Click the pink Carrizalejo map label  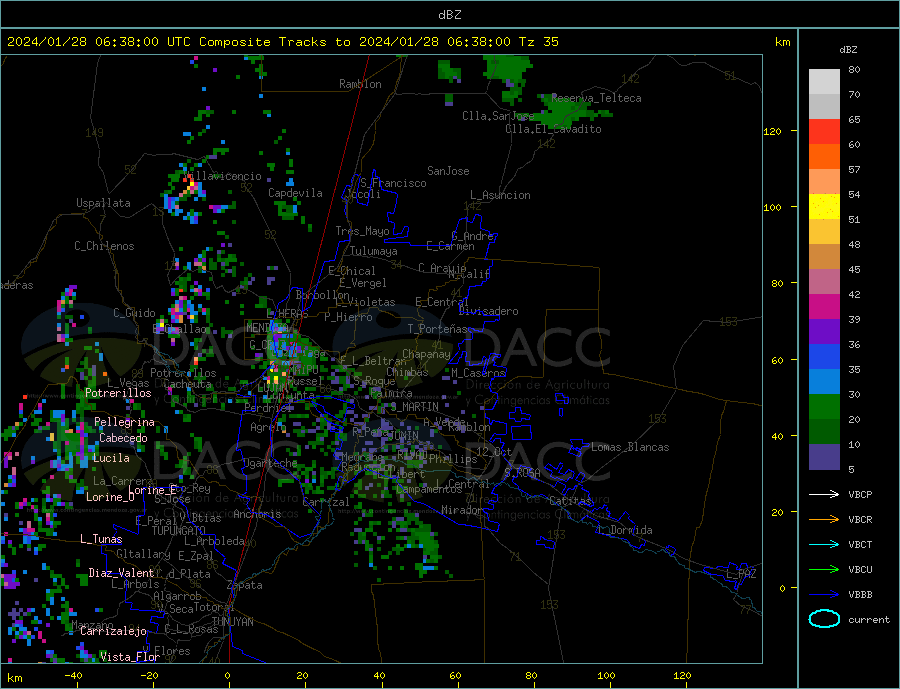(x=113, y=632)
